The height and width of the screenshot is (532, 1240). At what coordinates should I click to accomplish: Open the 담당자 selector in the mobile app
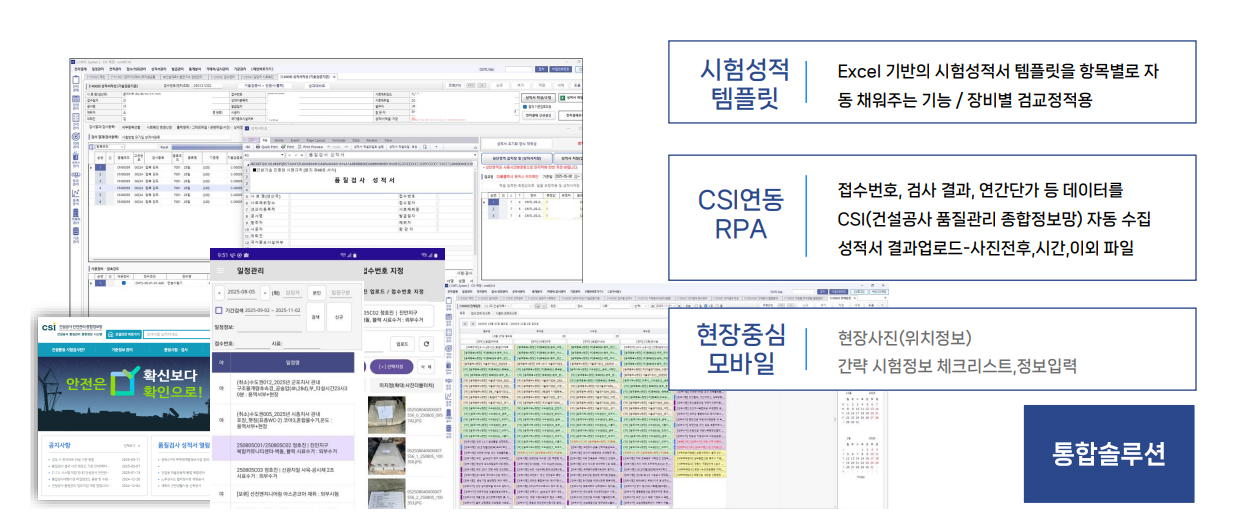293,293
